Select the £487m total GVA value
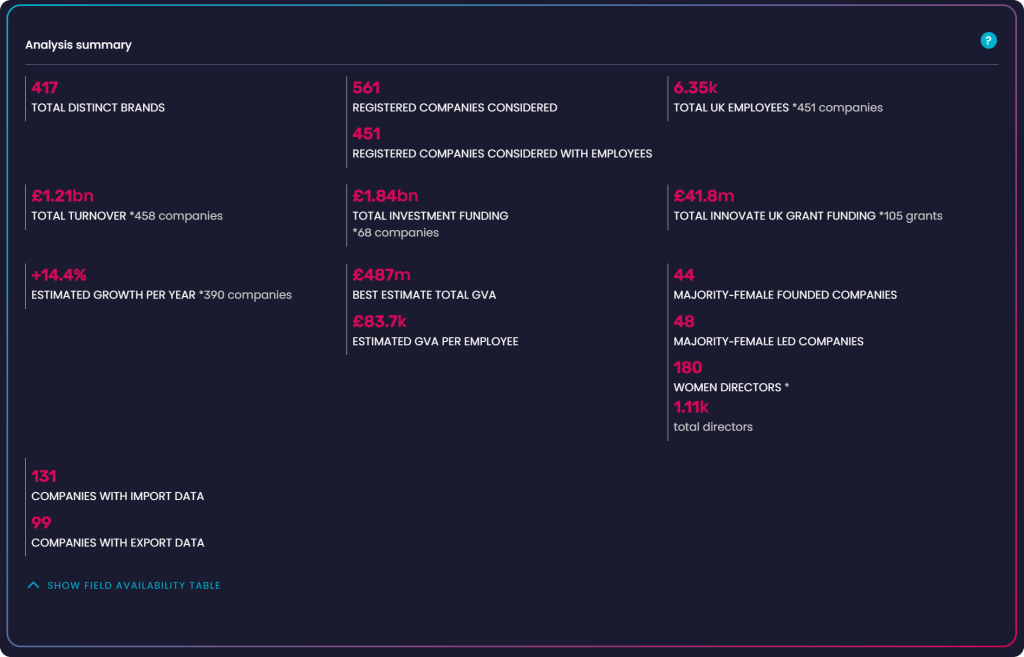 pyautogui.click(x=381, y=275)
